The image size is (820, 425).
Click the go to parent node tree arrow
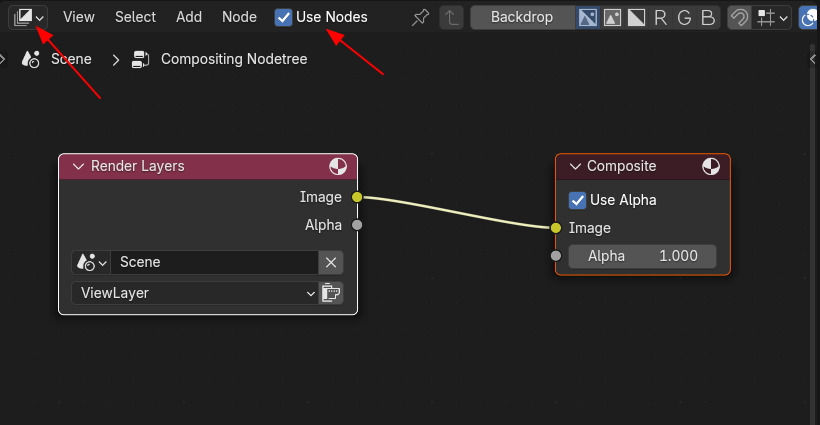[x=451, y=17]
